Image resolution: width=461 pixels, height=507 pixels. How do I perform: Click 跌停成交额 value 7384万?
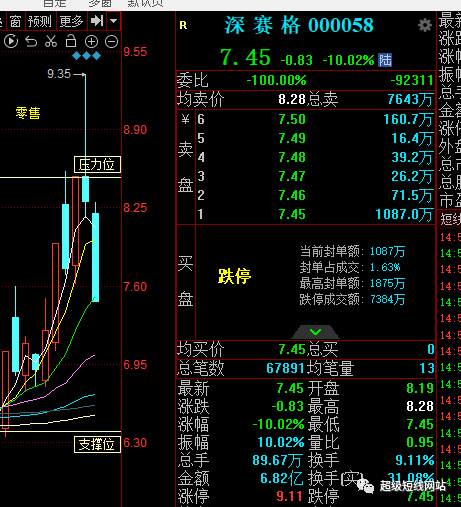pyautogui.click(x=387, y=300)
